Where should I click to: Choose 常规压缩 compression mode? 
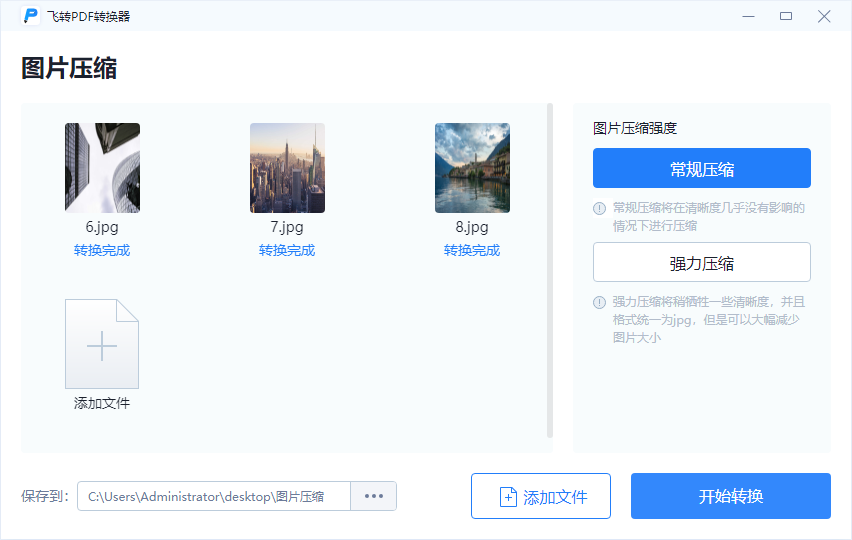(x=701, y=168)
